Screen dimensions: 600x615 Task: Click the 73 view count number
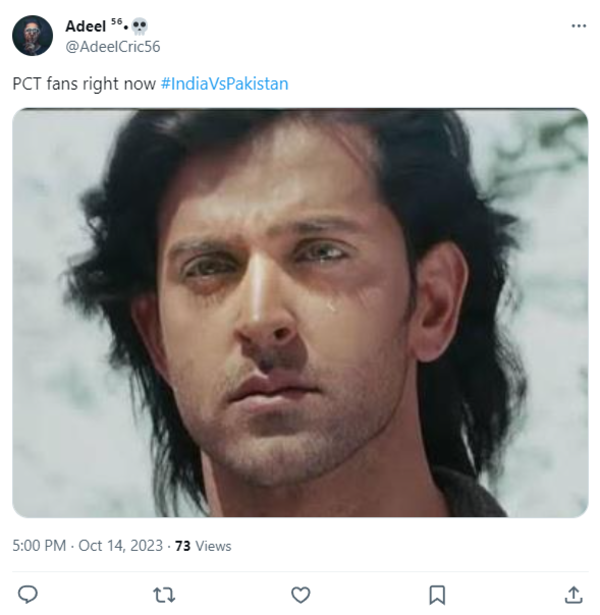182,546
